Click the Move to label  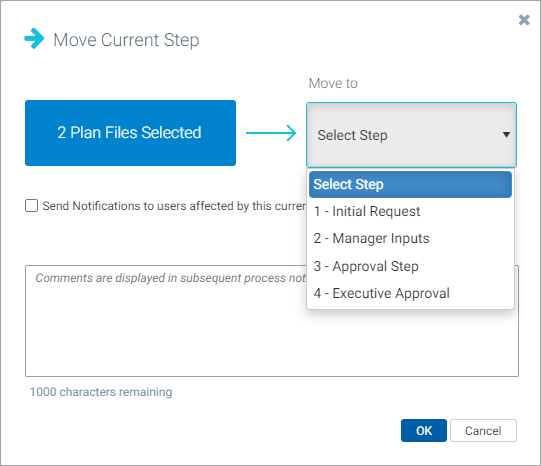(333, 83)
